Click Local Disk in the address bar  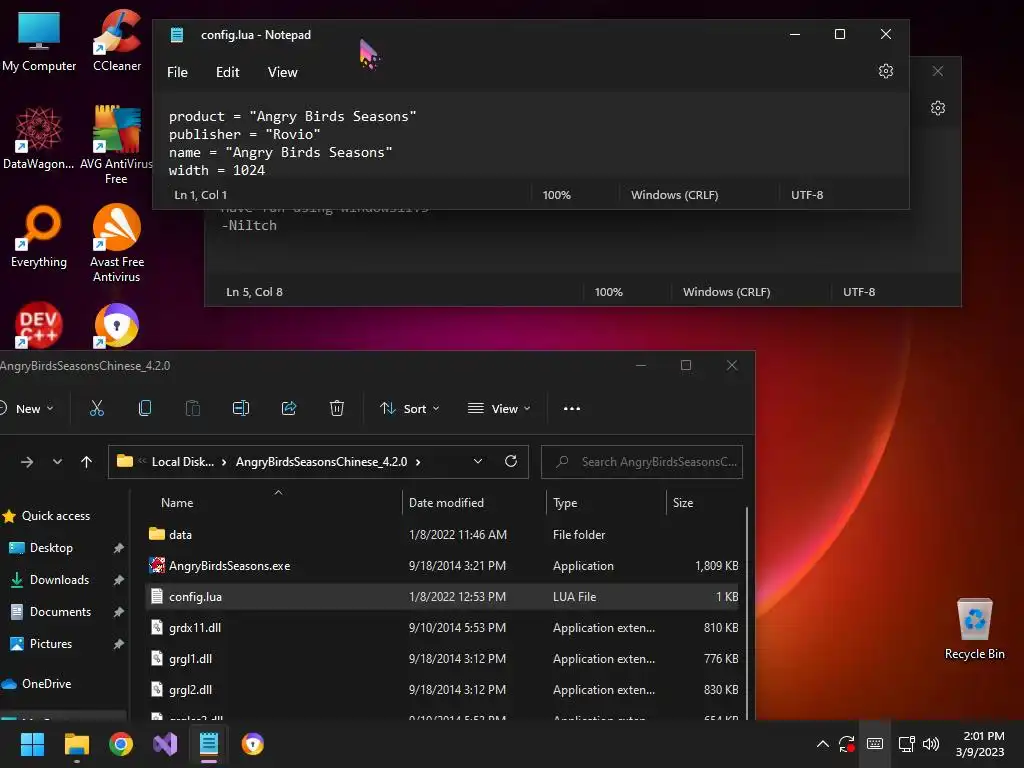pyautogui.click(x=183, y=462)
